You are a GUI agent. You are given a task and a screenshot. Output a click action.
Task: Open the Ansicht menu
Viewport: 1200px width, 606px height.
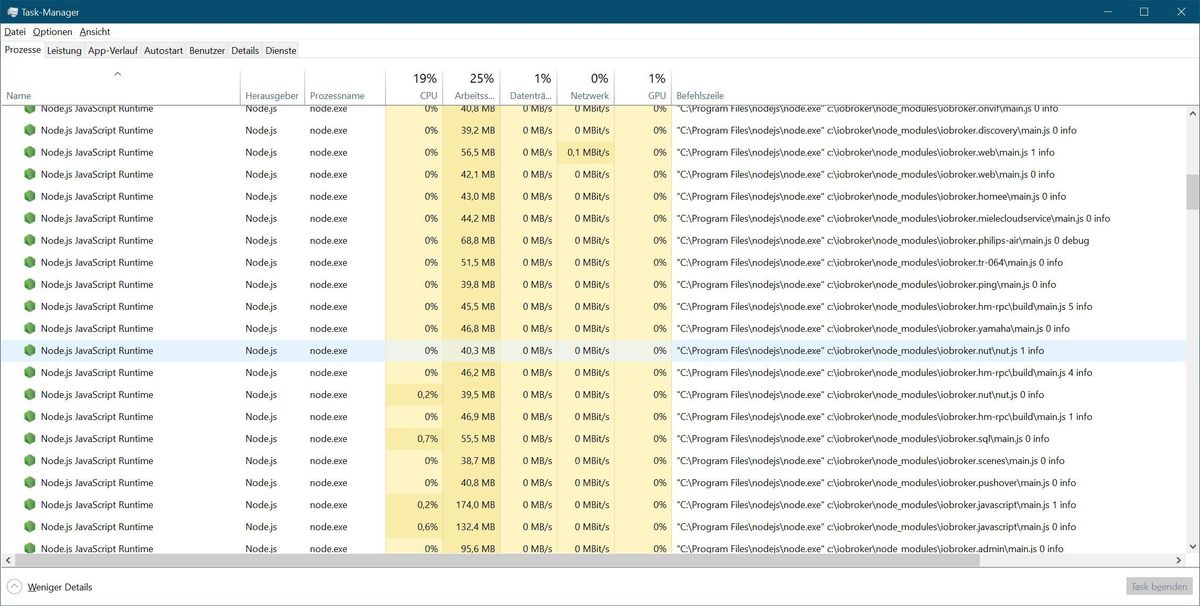[x=95, y=32]
